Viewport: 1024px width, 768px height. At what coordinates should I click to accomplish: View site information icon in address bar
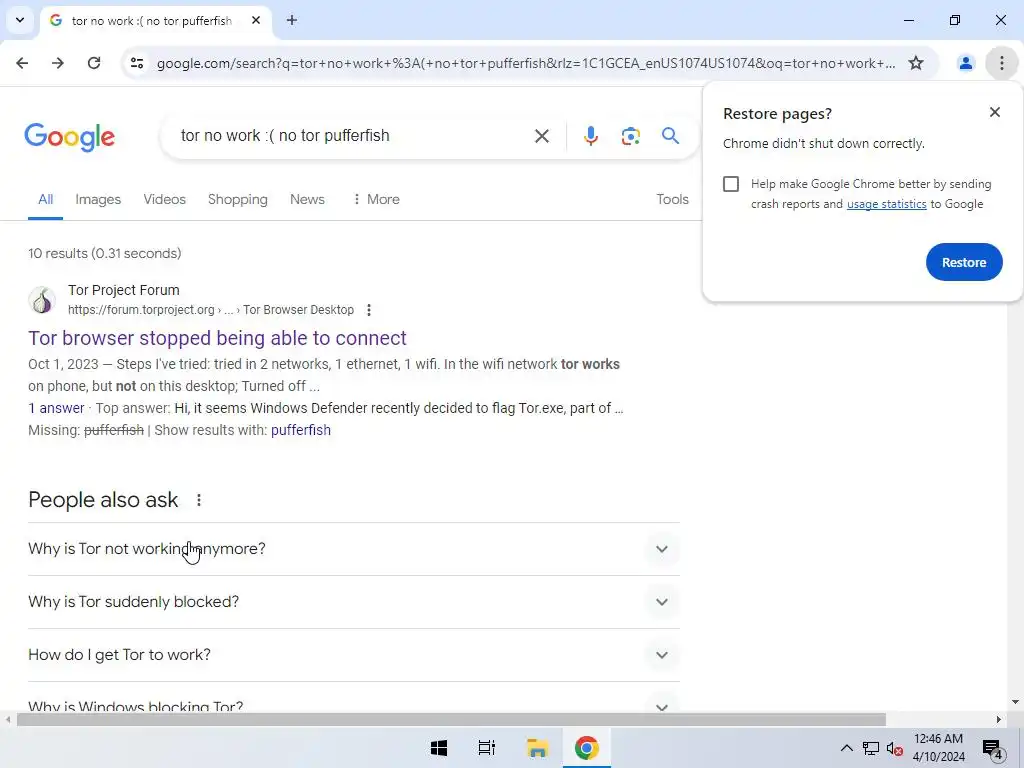pyautogui.click(x=137, y=63)
